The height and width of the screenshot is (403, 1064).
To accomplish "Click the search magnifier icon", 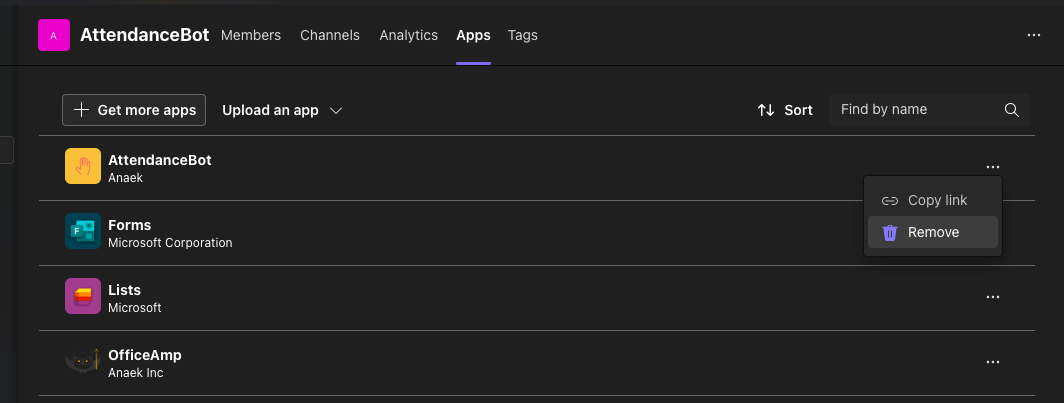I will click(x=1011, y=110).
